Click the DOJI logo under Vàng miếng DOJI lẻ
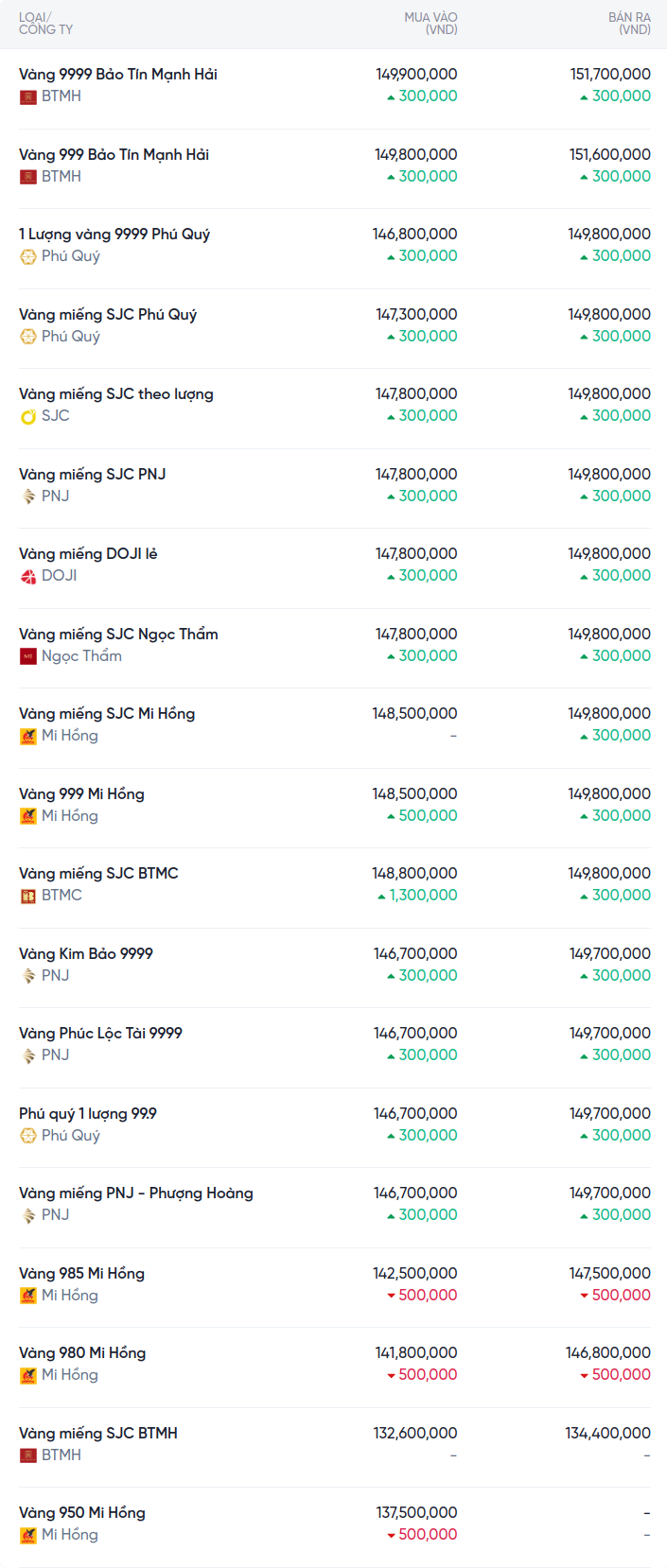Image resolution: width=667 pixels, height=1568 pixels. click(28, 576)
